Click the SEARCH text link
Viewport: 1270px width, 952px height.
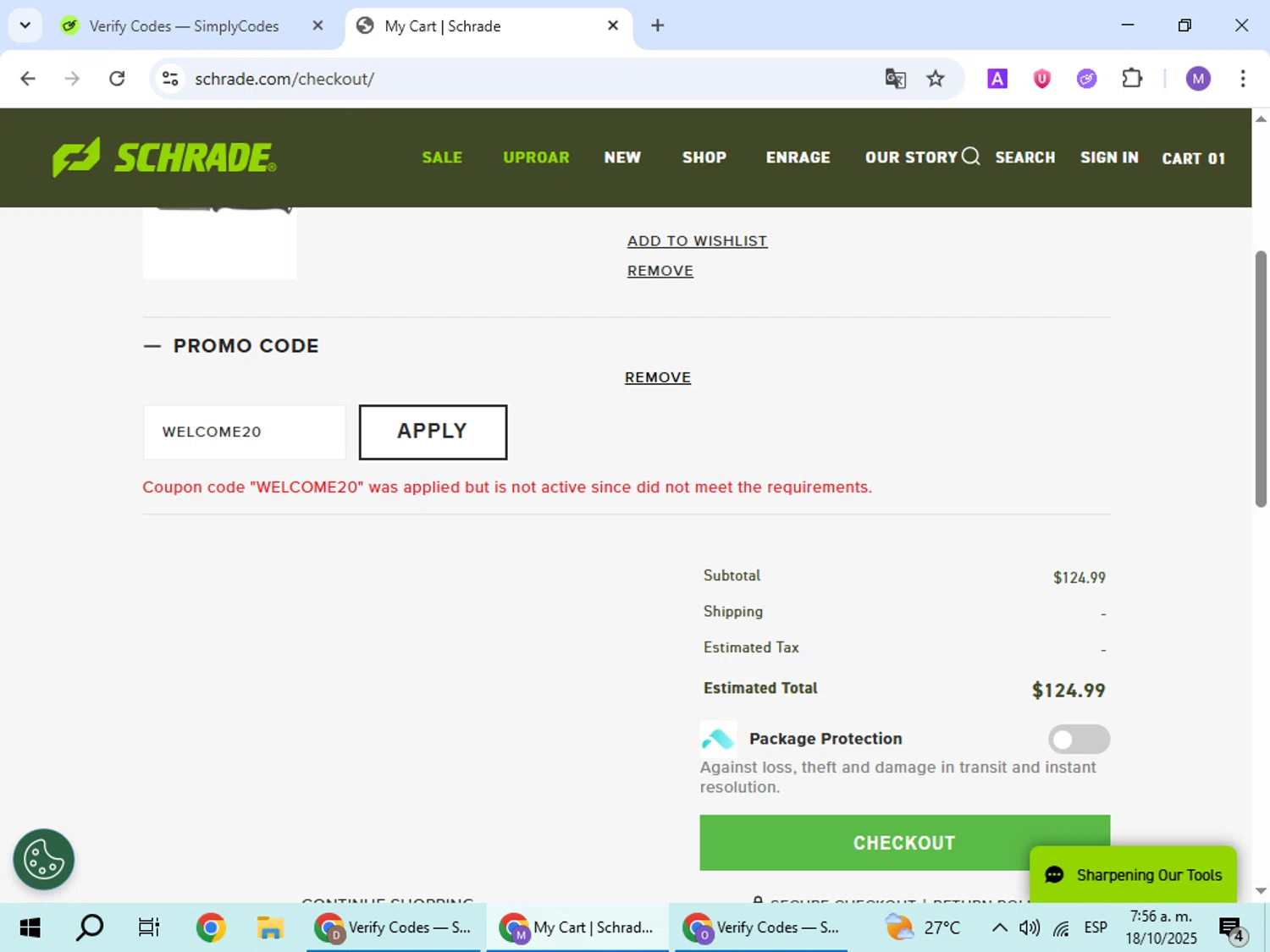(1024, 157)
